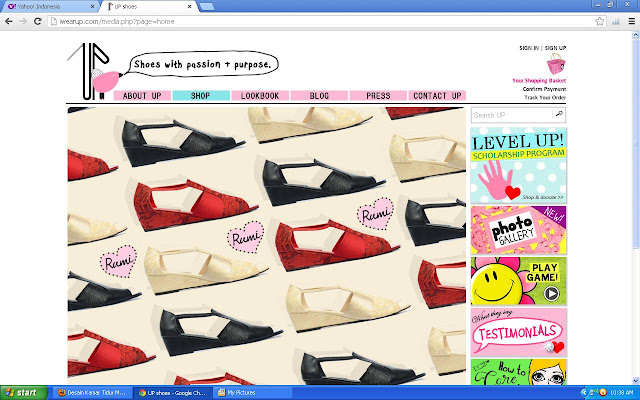The height and width of the screenshot is (400, 640).
Task: Switch to the Yahoo! Indonesia tab
Action: pos(49,7)
